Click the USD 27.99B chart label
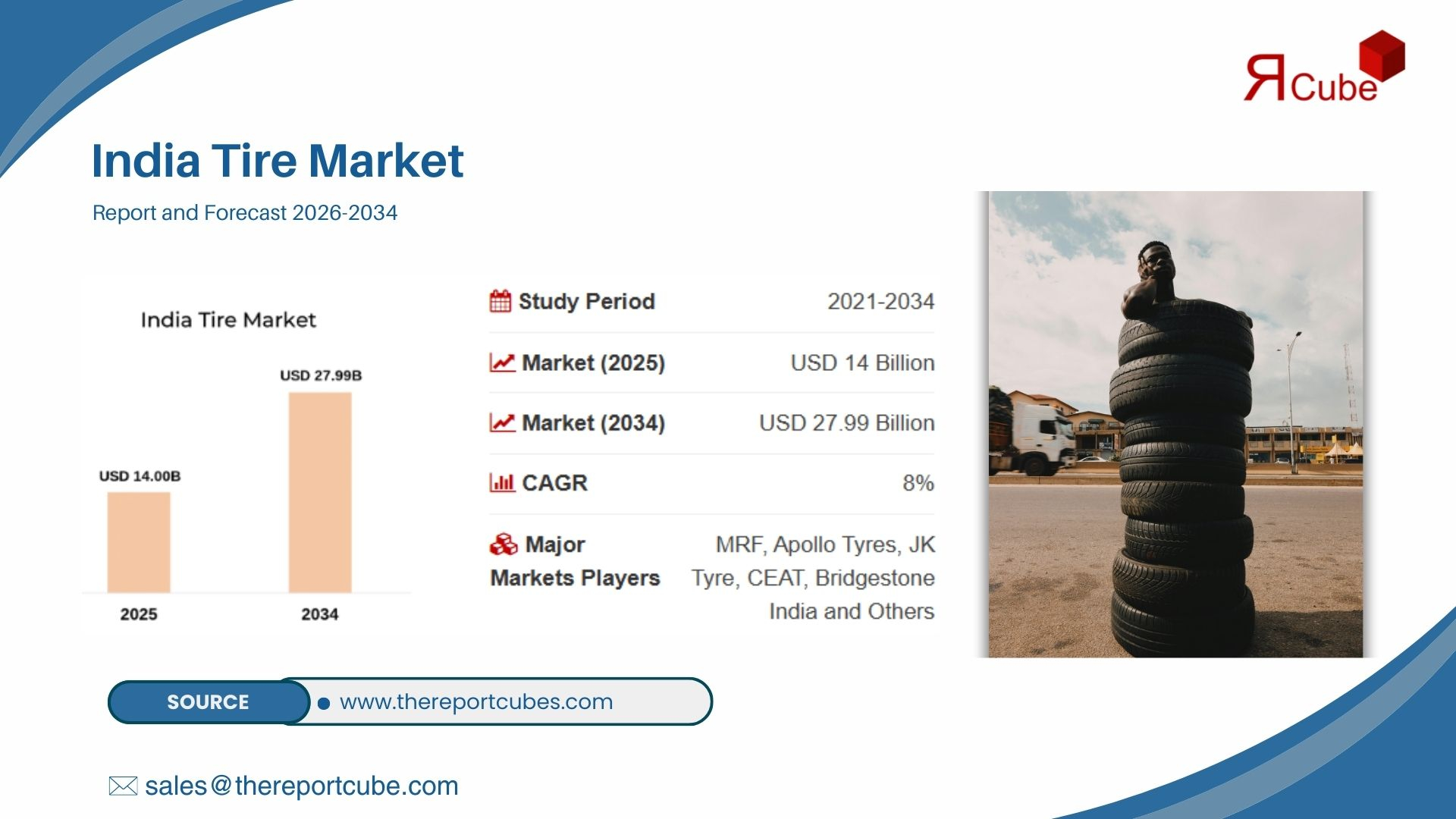This screenshot has width=1456, height=819. pyautogui.click(x=321, y=375)
